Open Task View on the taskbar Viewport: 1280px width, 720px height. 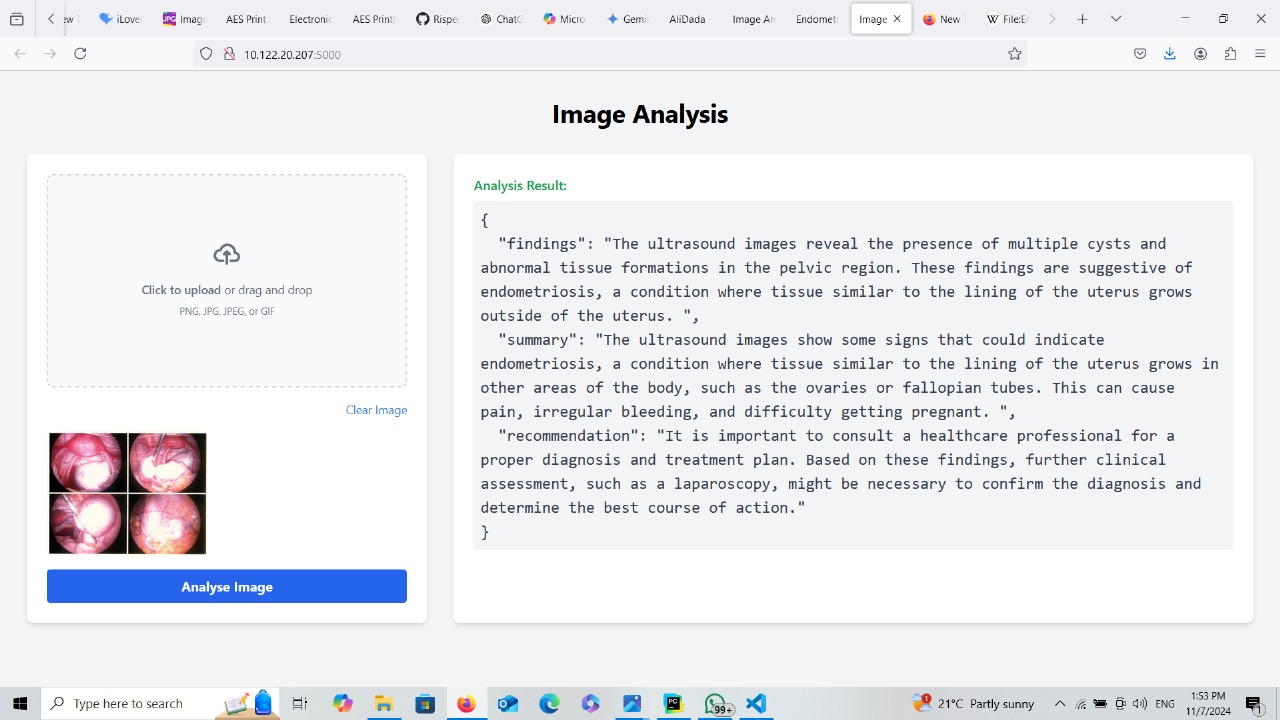[299, 704]
